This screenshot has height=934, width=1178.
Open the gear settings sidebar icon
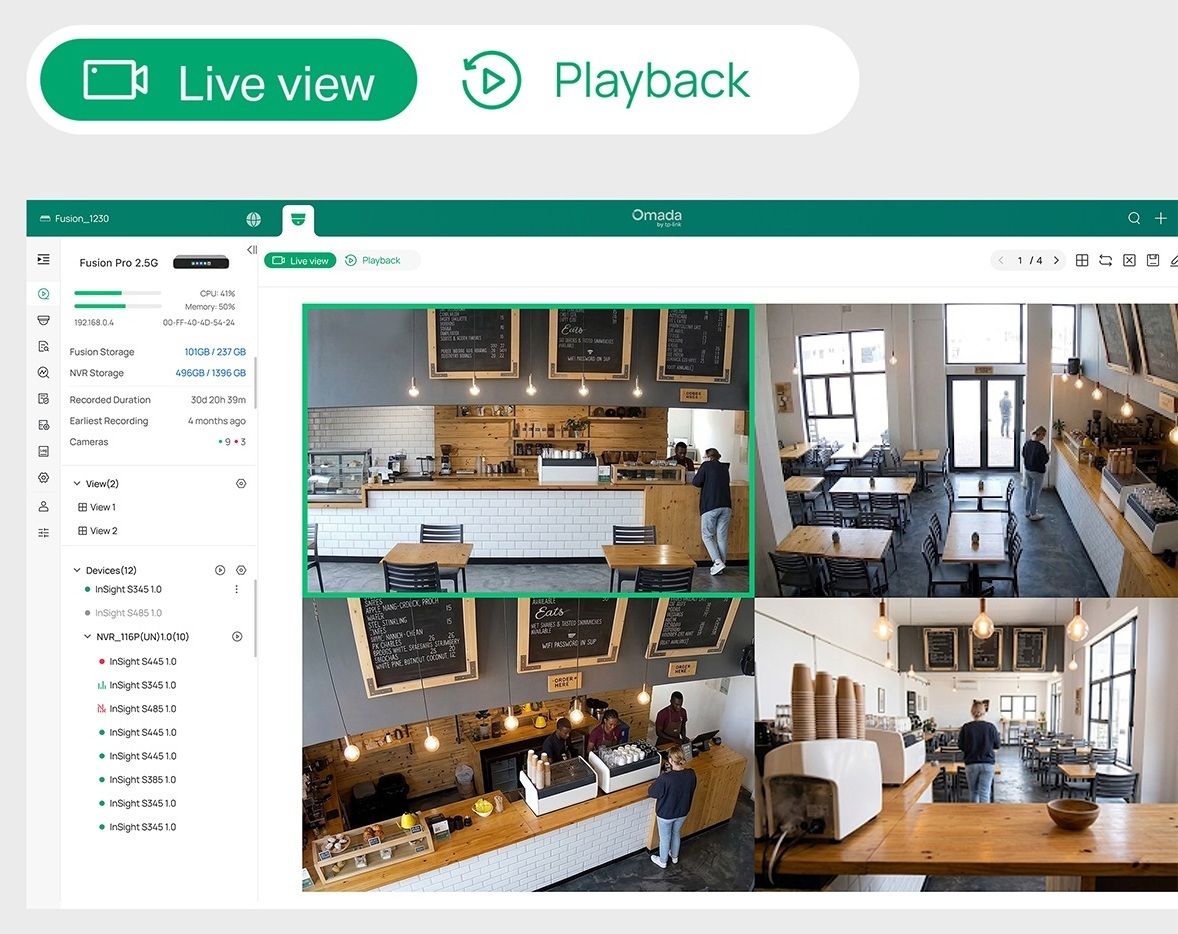(x=44, y=478)
